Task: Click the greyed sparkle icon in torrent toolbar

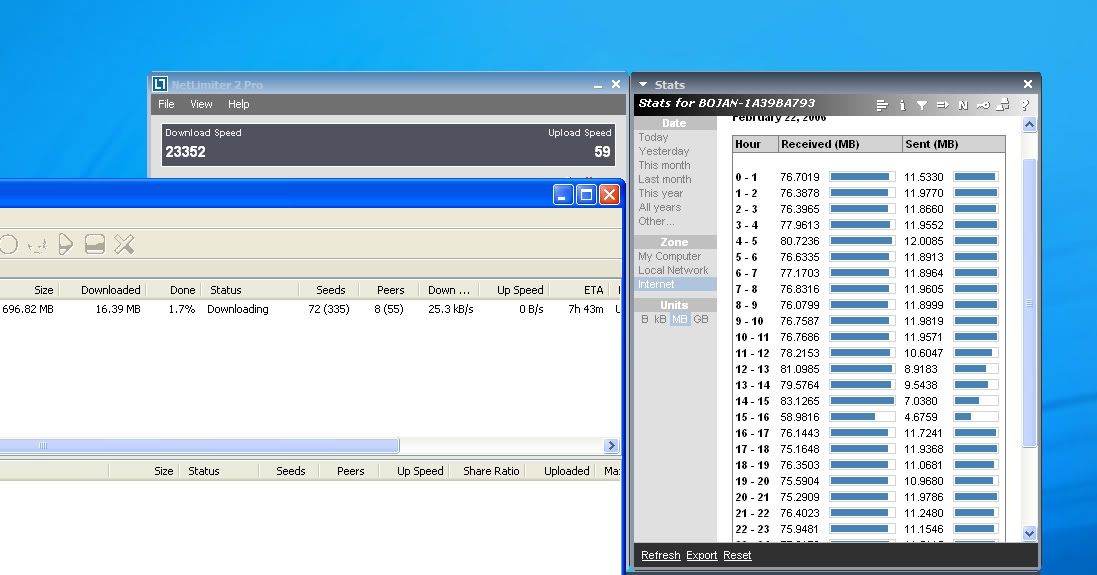Action: click(37, 245)
